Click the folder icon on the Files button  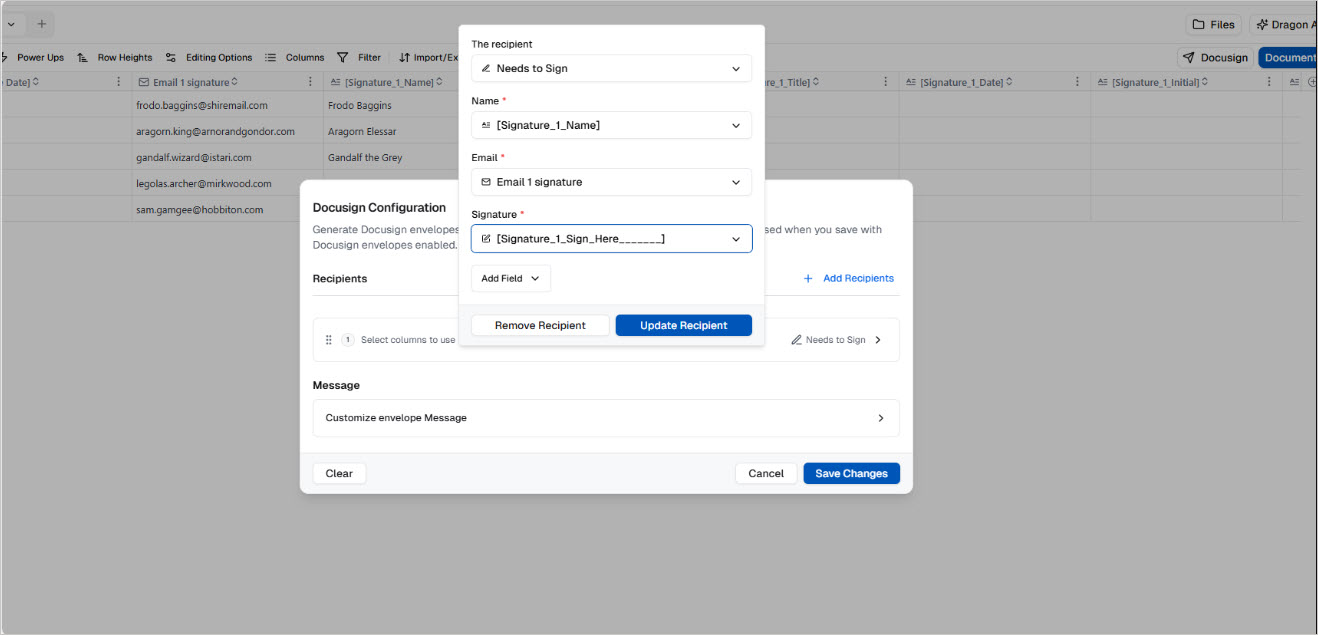click(1198, 24)
